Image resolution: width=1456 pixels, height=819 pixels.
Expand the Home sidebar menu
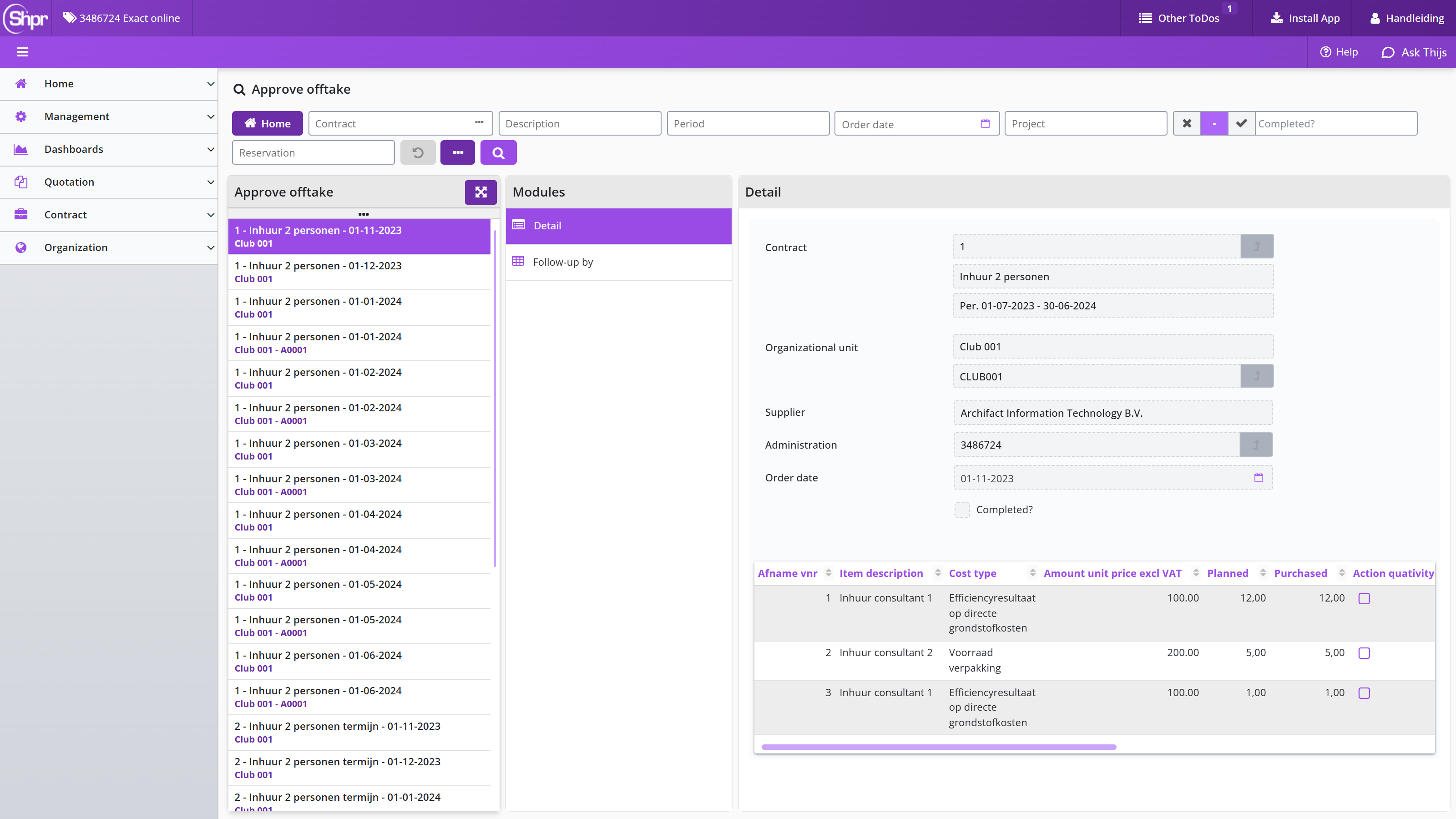(109, 84)
